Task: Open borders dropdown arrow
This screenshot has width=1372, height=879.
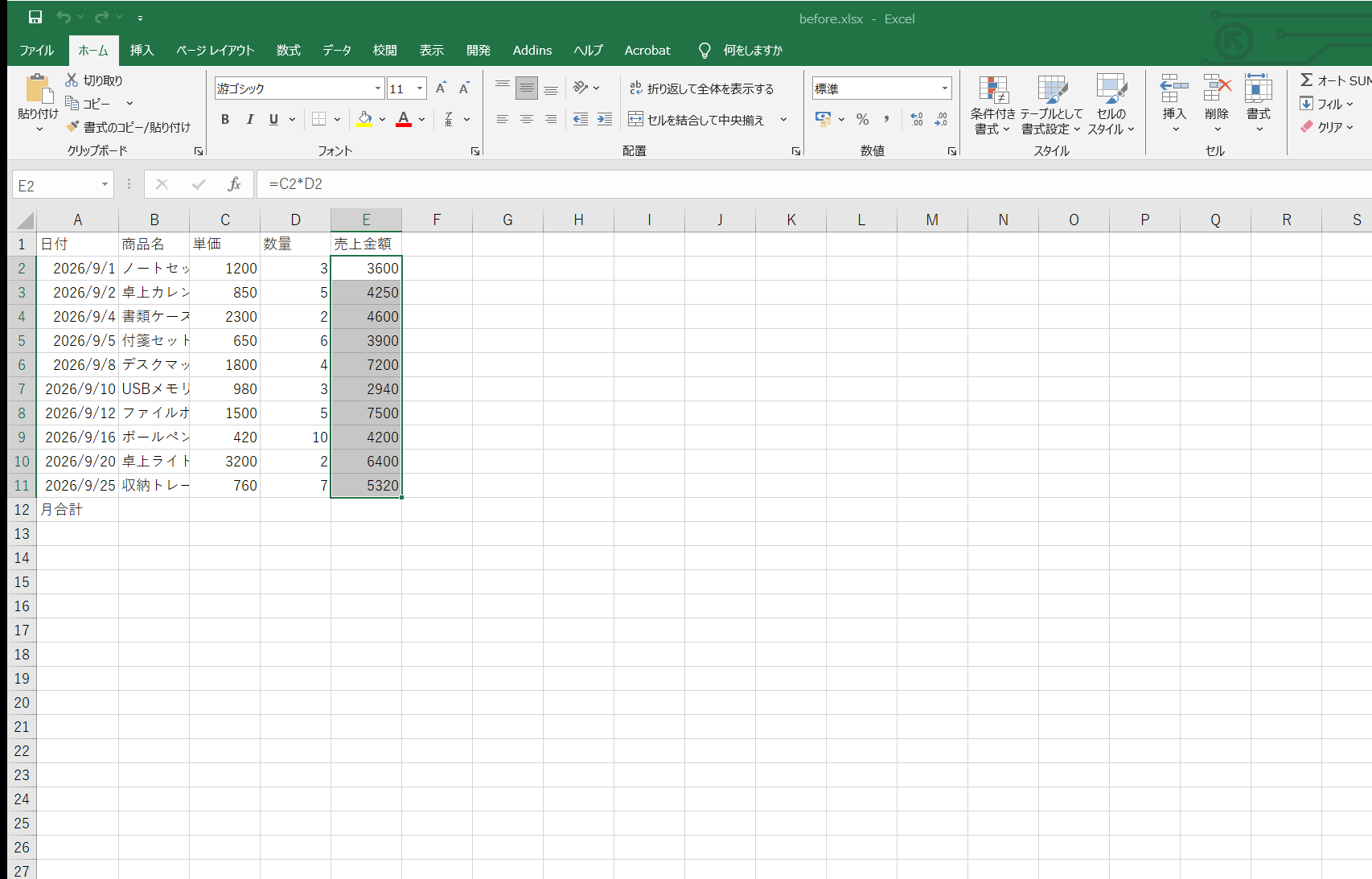Action: tap(337, 119)
